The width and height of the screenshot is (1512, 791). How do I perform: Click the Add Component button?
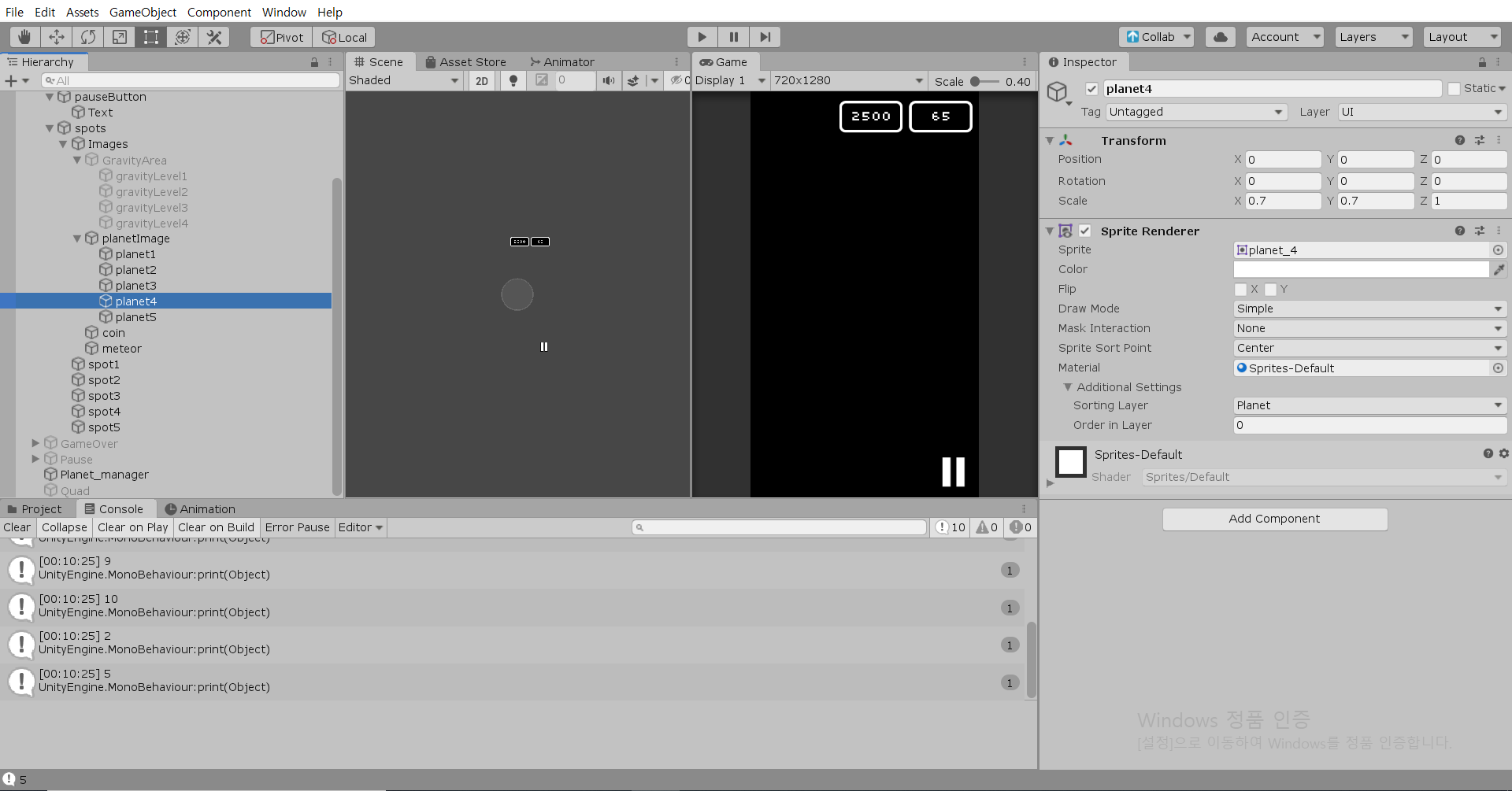pyautogui.click(x=1274, y=519)
